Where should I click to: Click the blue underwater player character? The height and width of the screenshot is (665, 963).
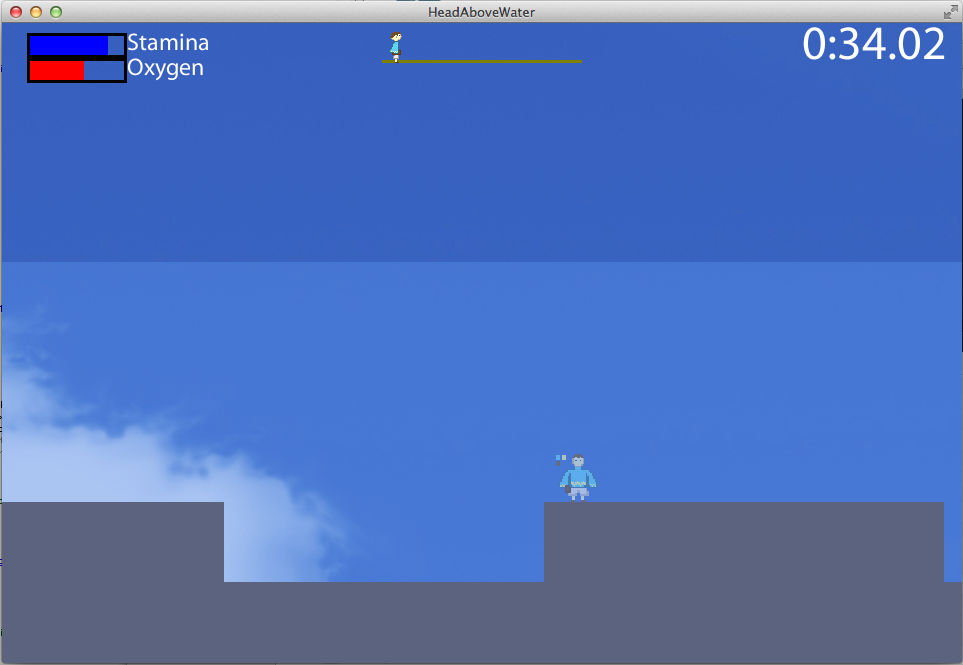click(x=578, y=478)
